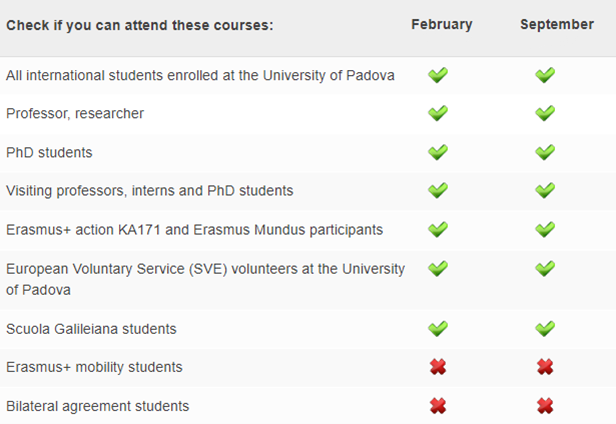Click February checkmark for PhD students row
Image resolution: width=616 pixels, height=424 pixels.
pyautogui.click(x=438, y=152)
